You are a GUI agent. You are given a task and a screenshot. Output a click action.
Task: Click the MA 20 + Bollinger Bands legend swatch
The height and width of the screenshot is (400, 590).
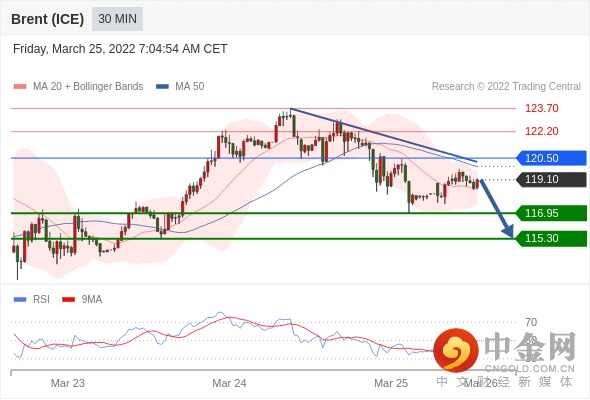pyautogui.click(x=20, y=87)
